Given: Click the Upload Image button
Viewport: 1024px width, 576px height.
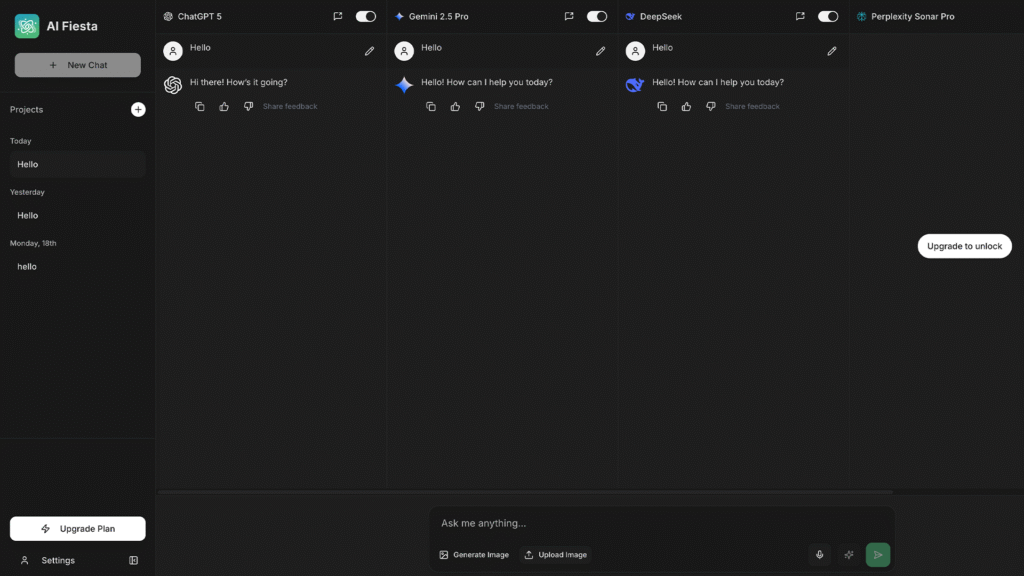Looking at the screenshot, I should [556, 554].
